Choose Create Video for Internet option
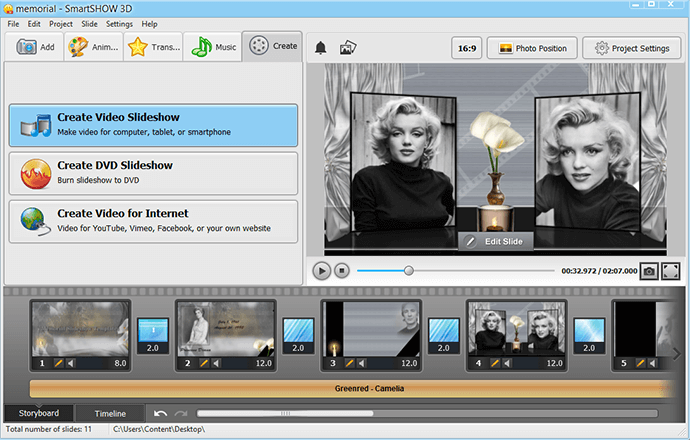This screenshot has height=440, width=690. (153, 221)
